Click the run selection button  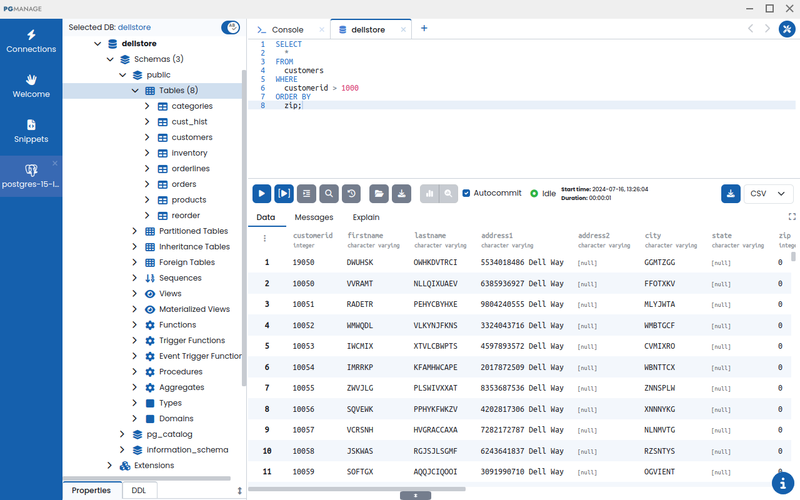tap(284, 193)
